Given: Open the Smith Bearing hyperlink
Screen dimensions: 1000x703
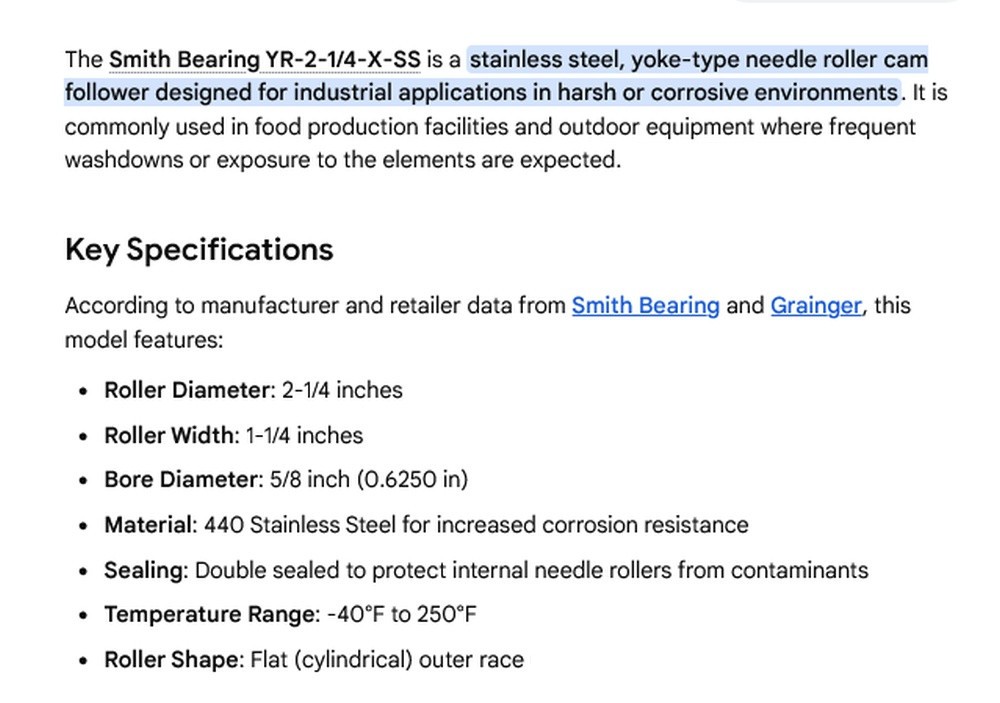Looking at the screenshot, I should 645,306.
